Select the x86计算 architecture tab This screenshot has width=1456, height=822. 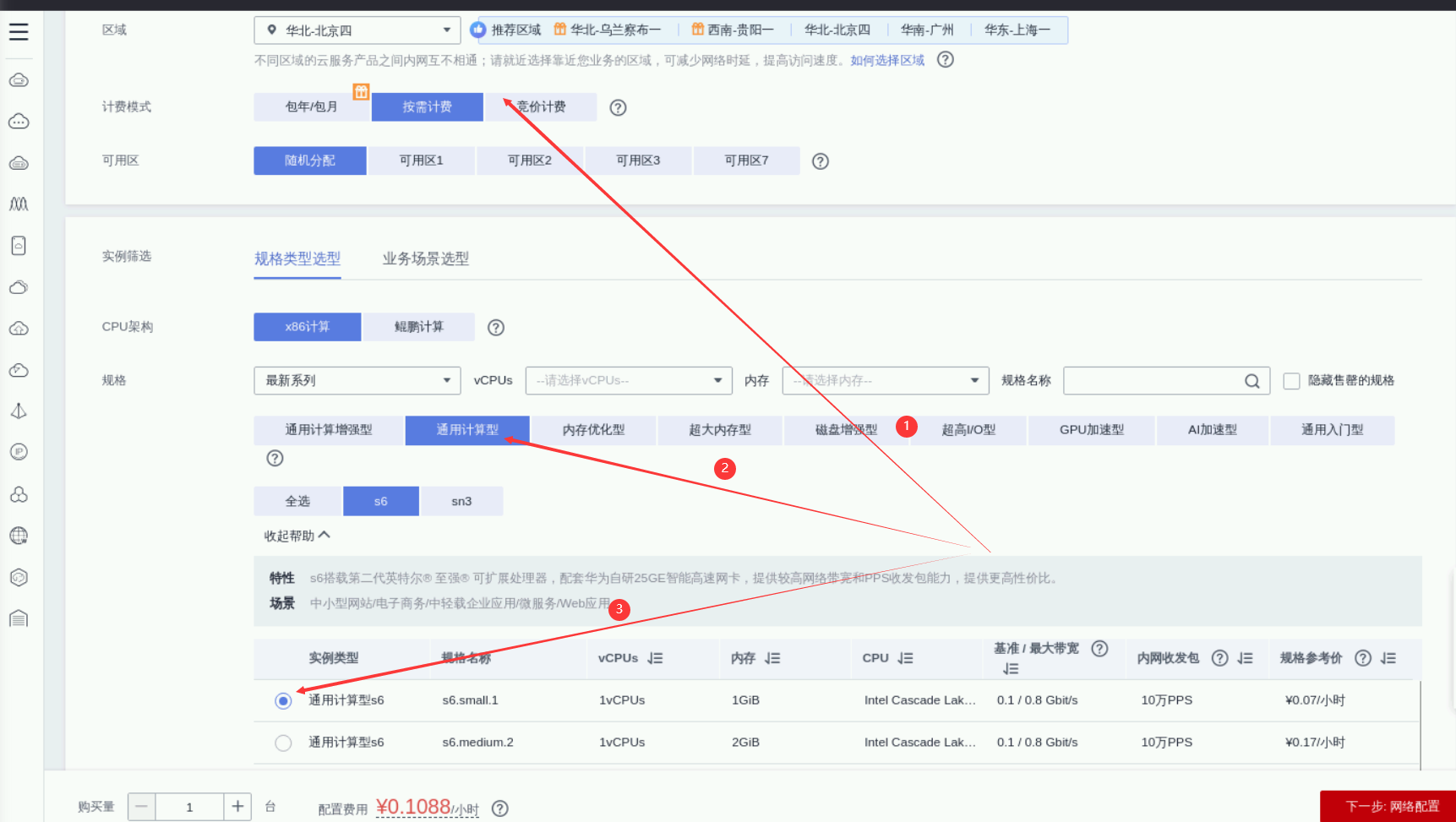click(x=308, y=327)
